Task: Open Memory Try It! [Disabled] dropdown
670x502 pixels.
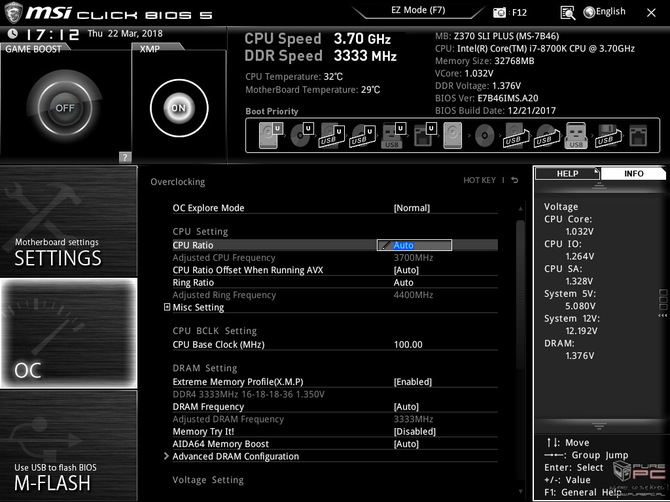Action: pyautogui.click(x=414, y=431)
